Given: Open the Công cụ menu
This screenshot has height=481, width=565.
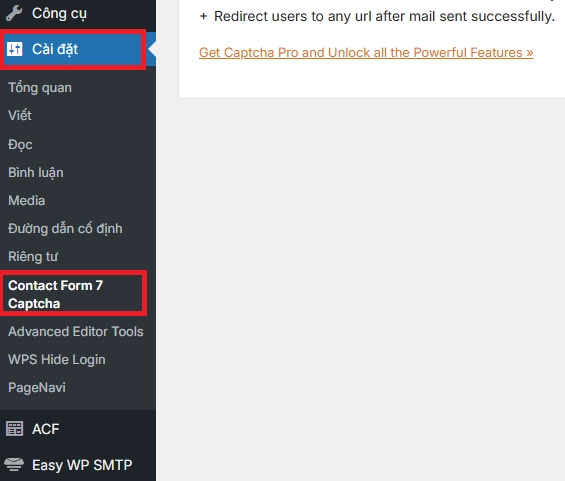Looking at the screenshot, I should 78,14.
